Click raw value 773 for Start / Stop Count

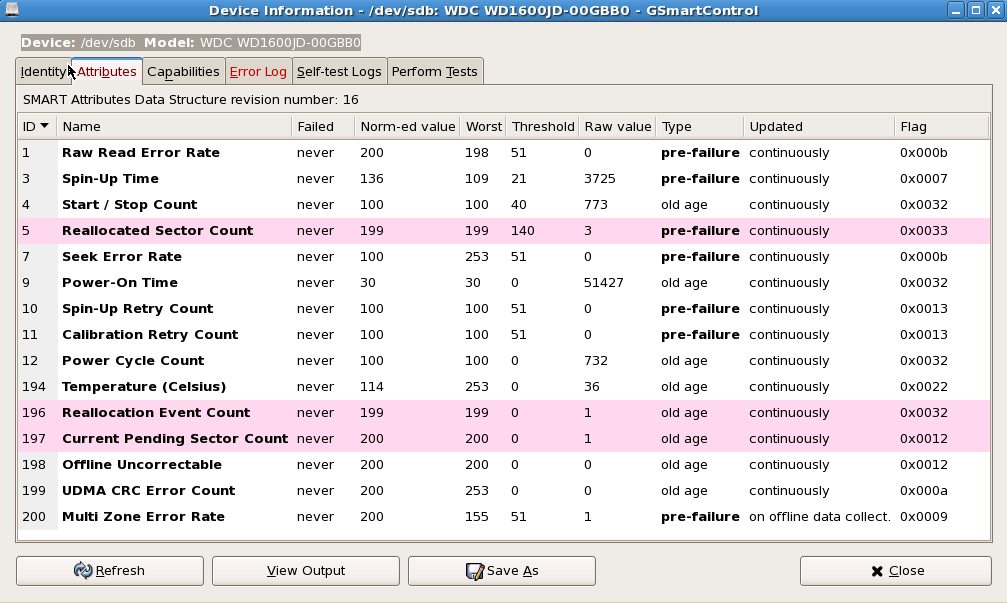(596, 205)
